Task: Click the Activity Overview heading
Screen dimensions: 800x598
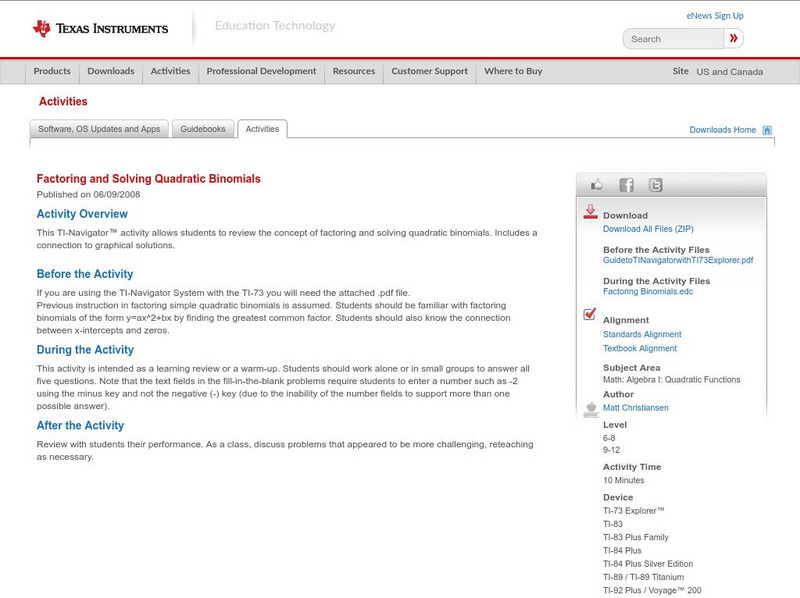Action: coord(82,214)
